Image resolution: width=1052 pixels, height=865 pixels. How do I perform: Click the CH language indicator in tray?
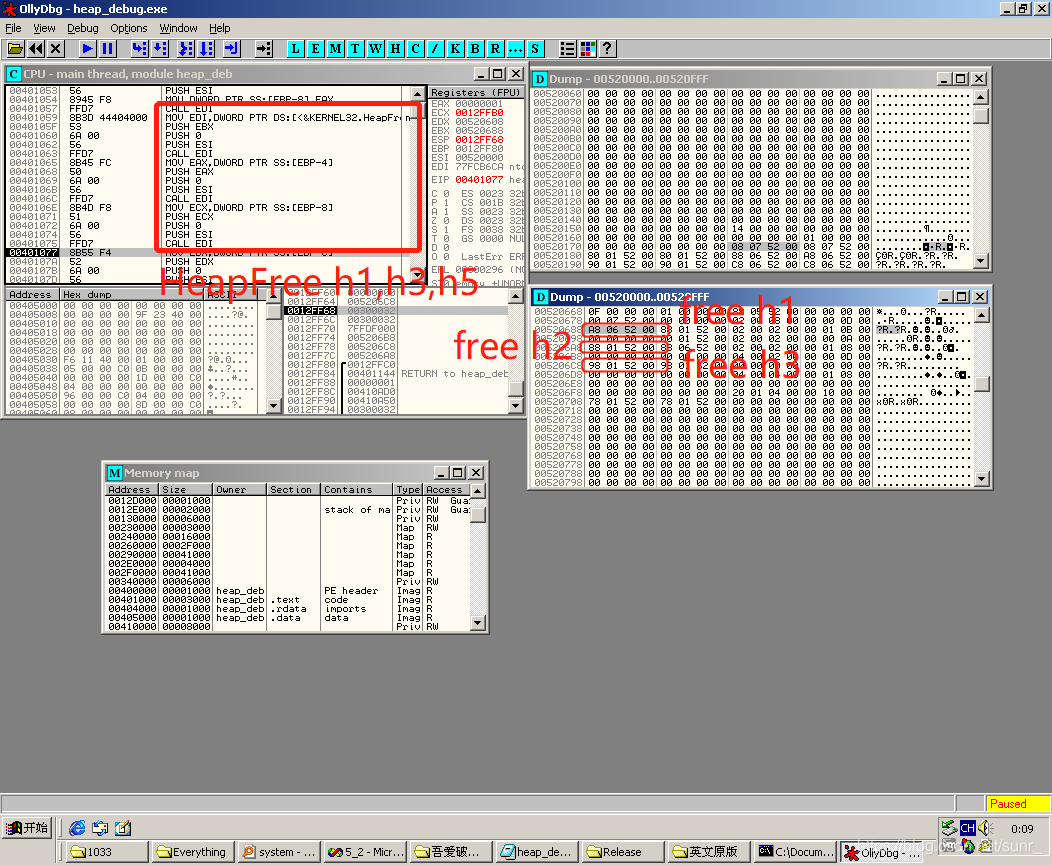[967, 828]
